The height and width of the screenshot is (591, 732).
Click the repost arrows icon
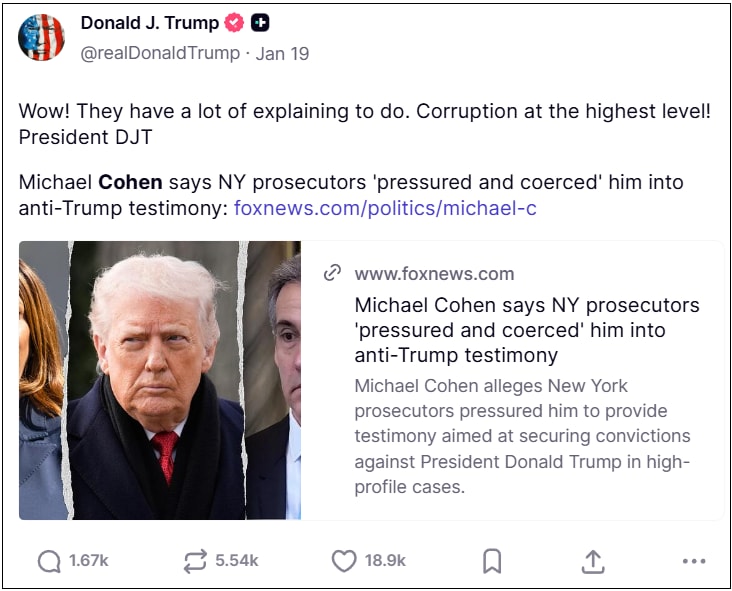tap(195, 561)
